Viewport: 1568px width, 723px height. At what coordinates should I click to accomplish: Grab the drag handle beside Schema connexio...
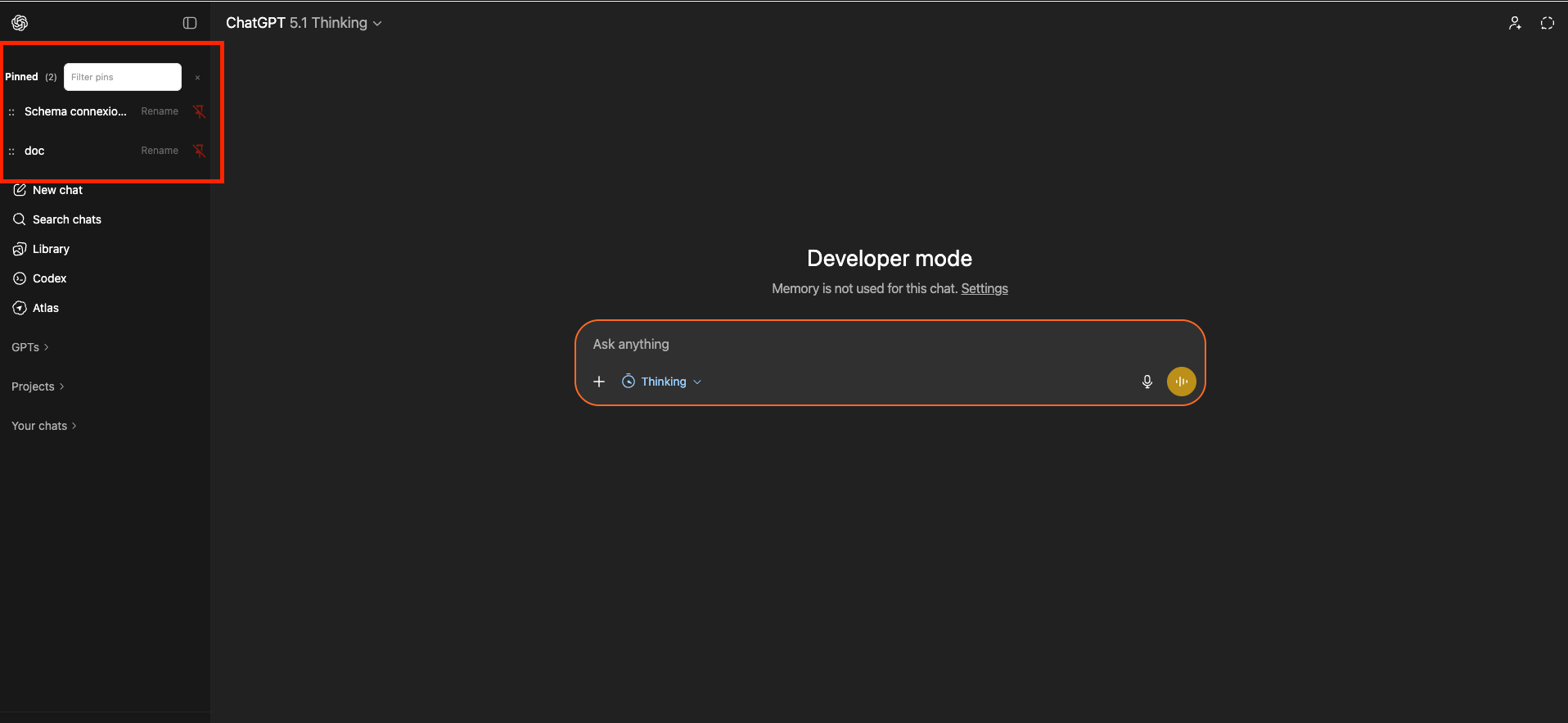(x=11, y=112)
